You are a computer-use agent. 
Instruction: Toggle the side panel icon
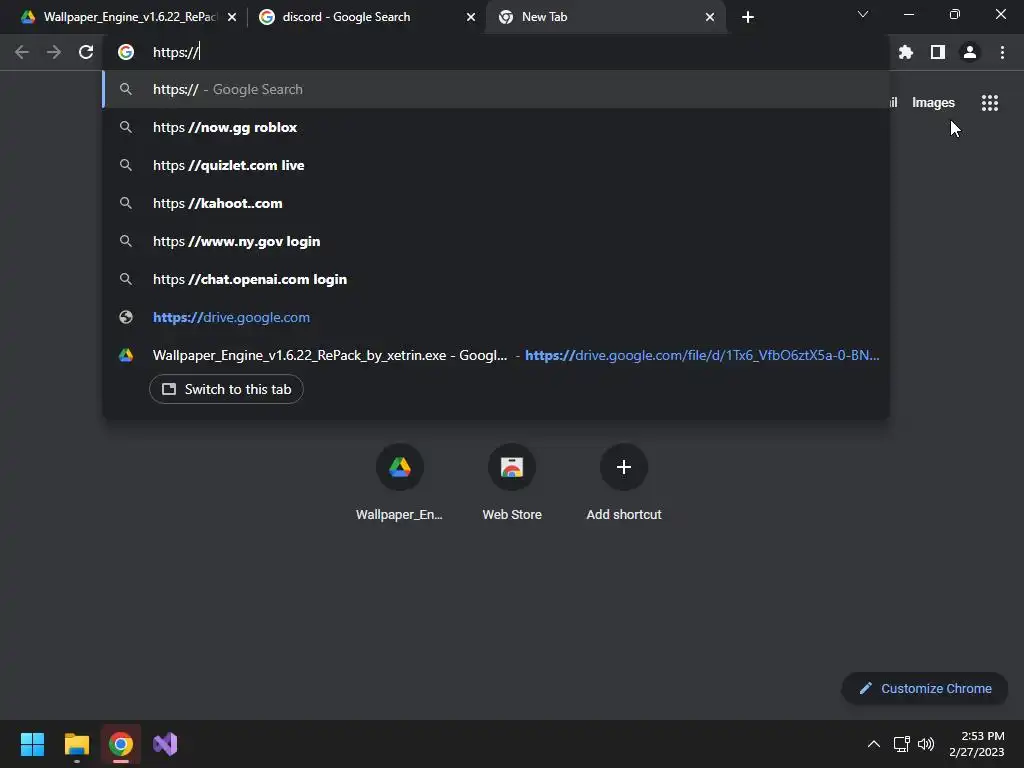(x=938, y=52)
